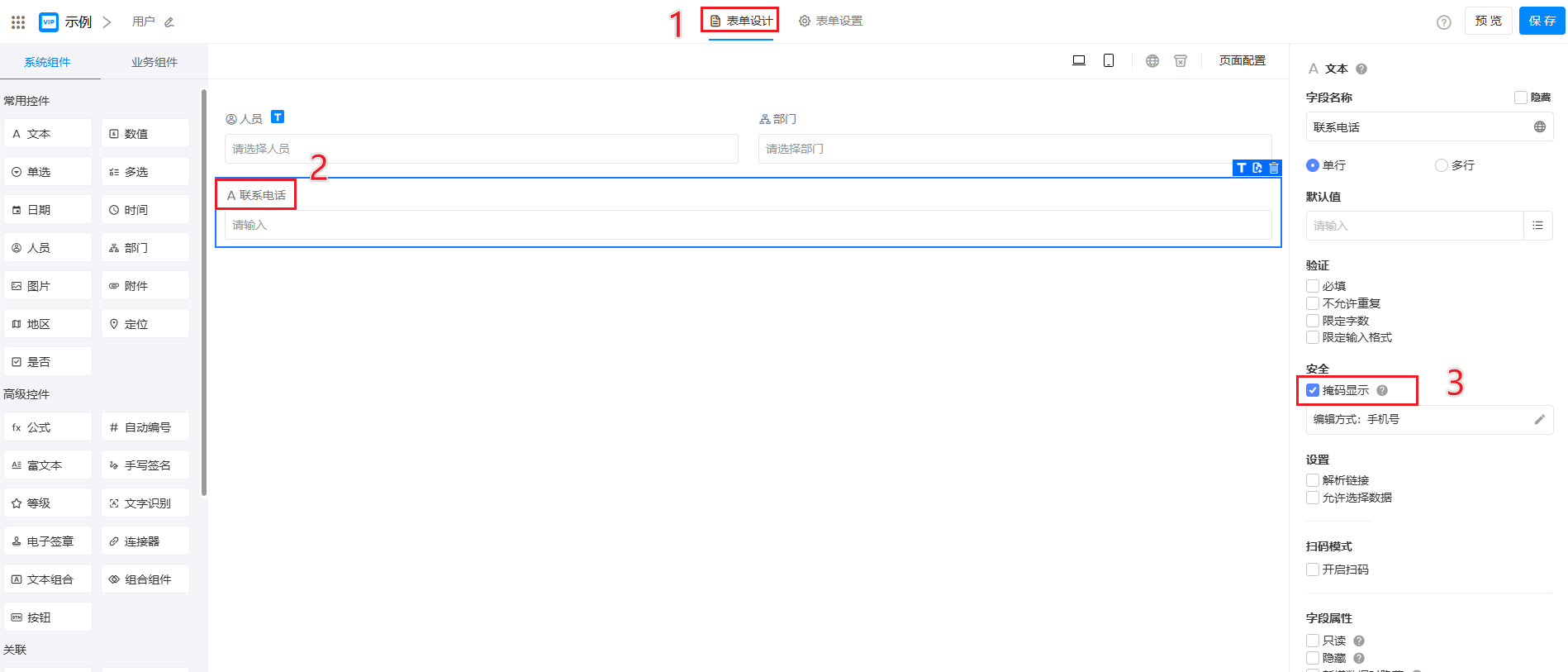Open the 请选择人员 selector field

tap(481, 149)
